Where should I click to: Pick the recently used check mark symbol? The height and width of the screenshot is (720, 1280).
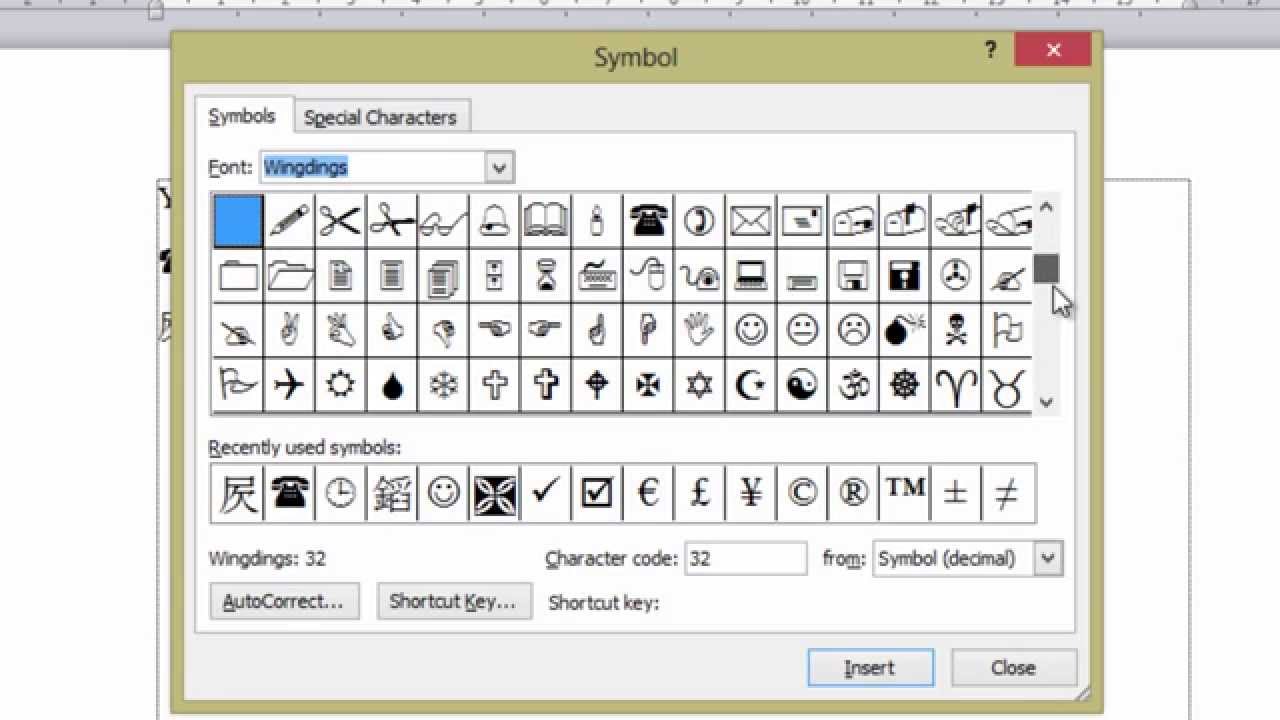pyautogui.click(x=545, y=492)
